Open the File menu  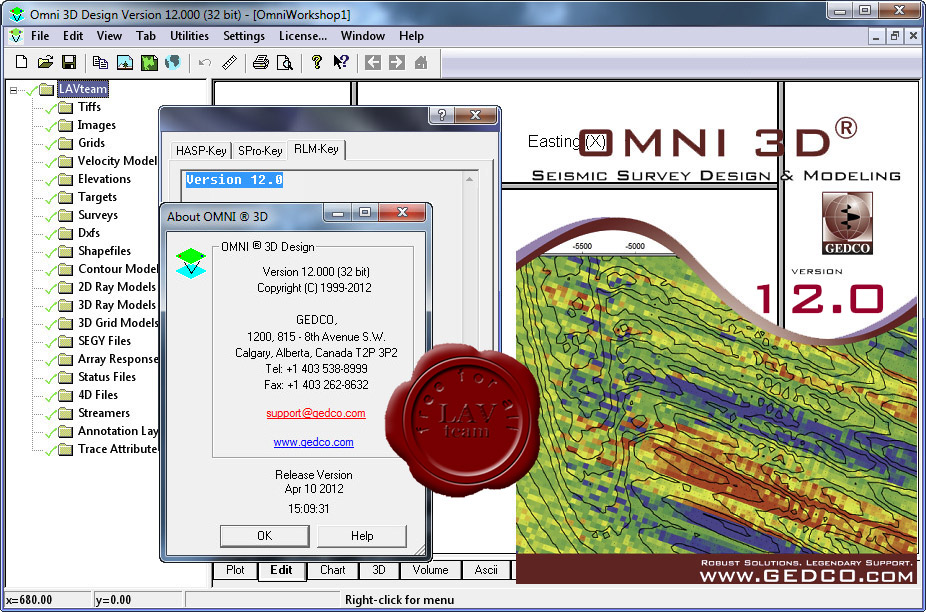(40, 36)
